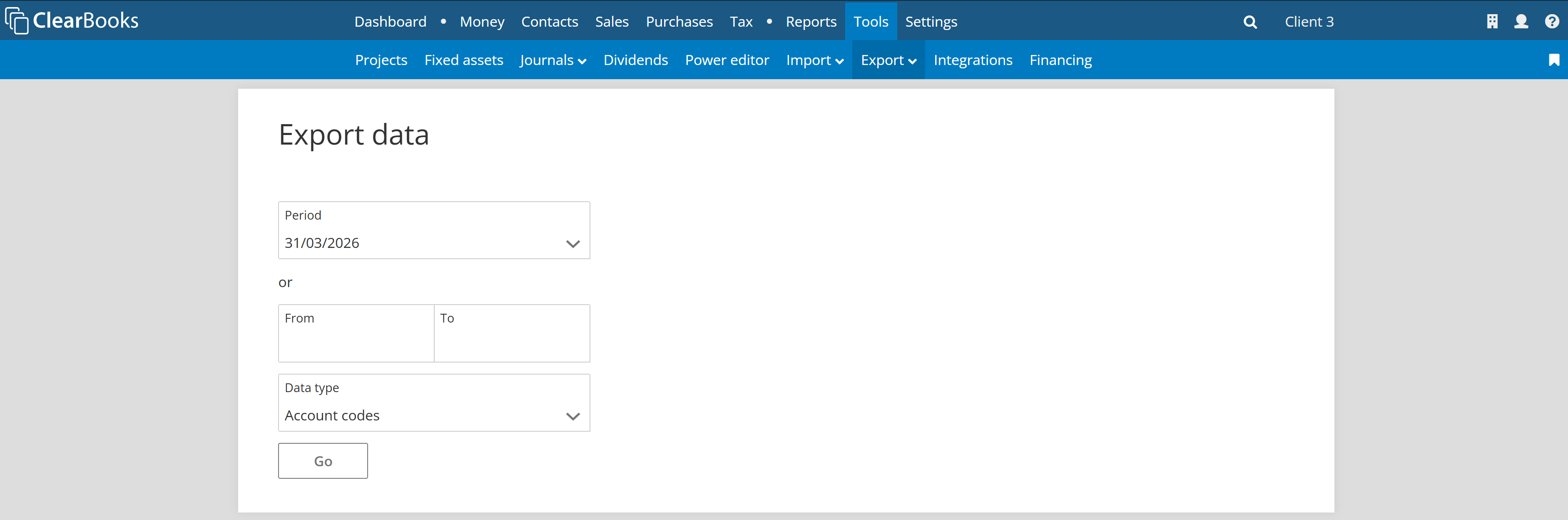Expand the Journals submenu
The width and height of the screenshot is (1568, 520).
tap(553, 60)
